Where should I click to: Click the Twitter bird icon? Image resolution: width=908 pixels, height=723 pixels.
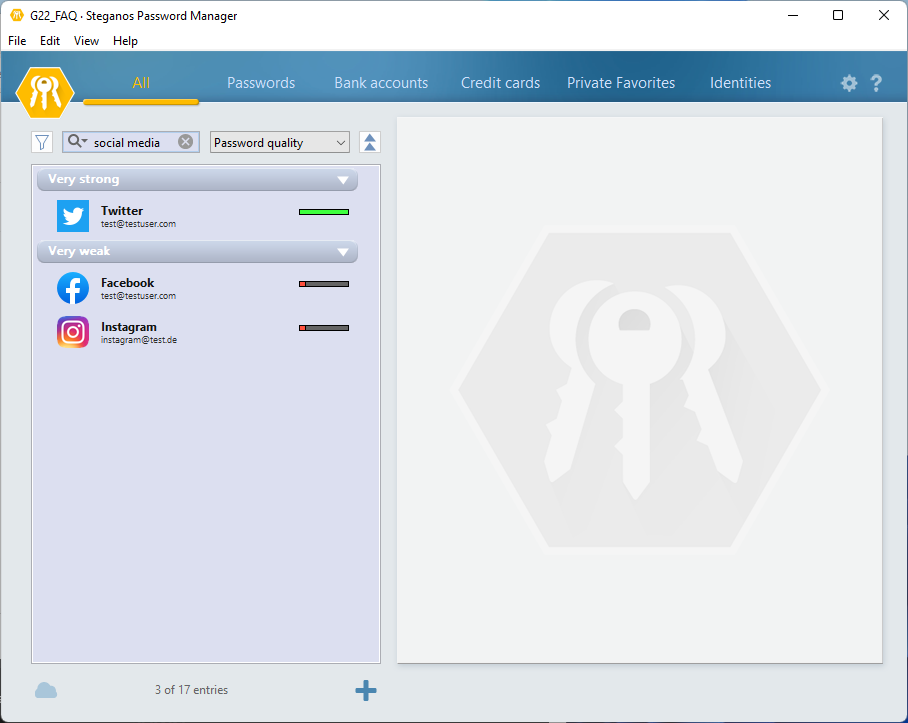tap(73, 216)
